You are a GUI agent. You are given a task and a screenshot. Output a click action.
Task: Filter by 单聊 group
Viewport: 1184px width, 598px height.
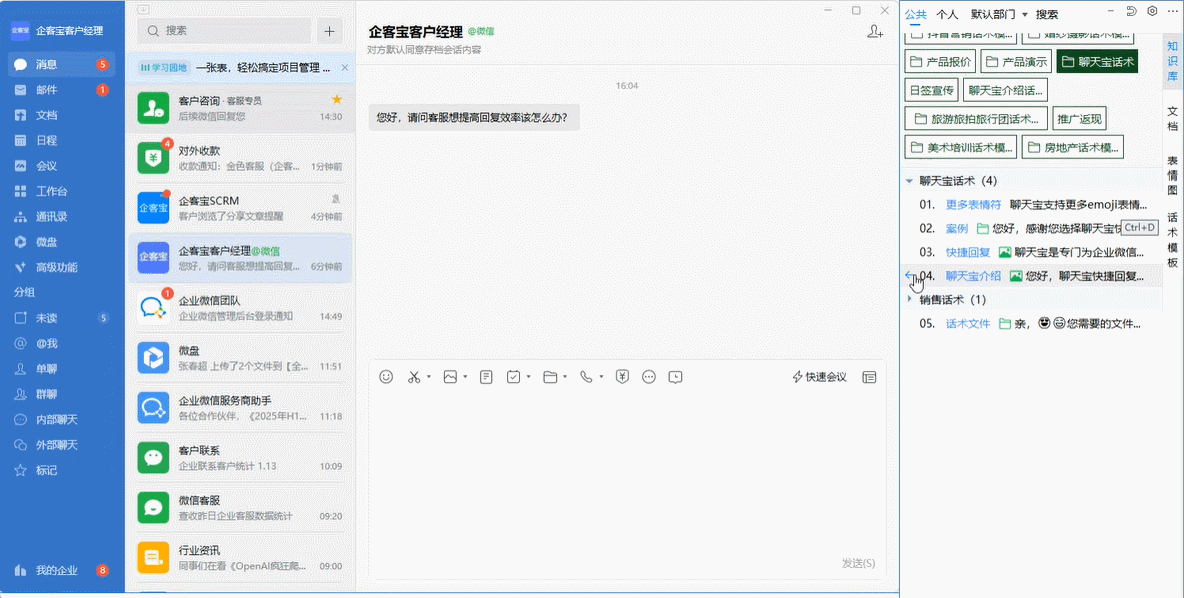pyautogui.click(x=62, y=368)
